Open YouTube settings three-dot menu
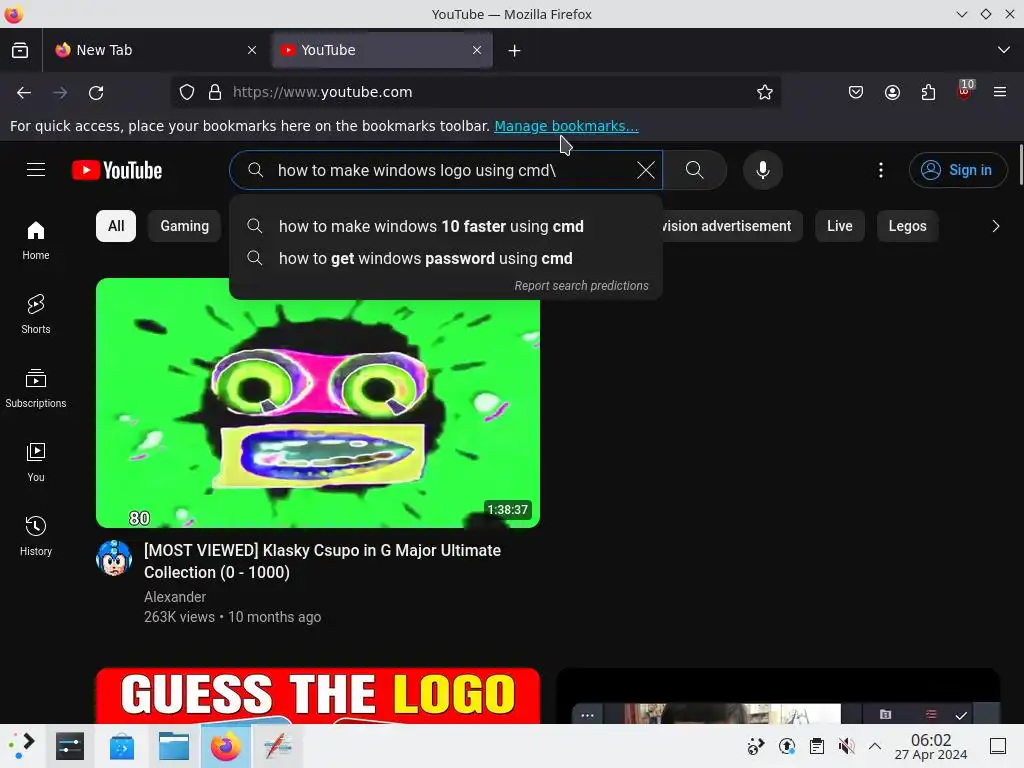This screenshot has width=1024, height=768. click(880, 170)
